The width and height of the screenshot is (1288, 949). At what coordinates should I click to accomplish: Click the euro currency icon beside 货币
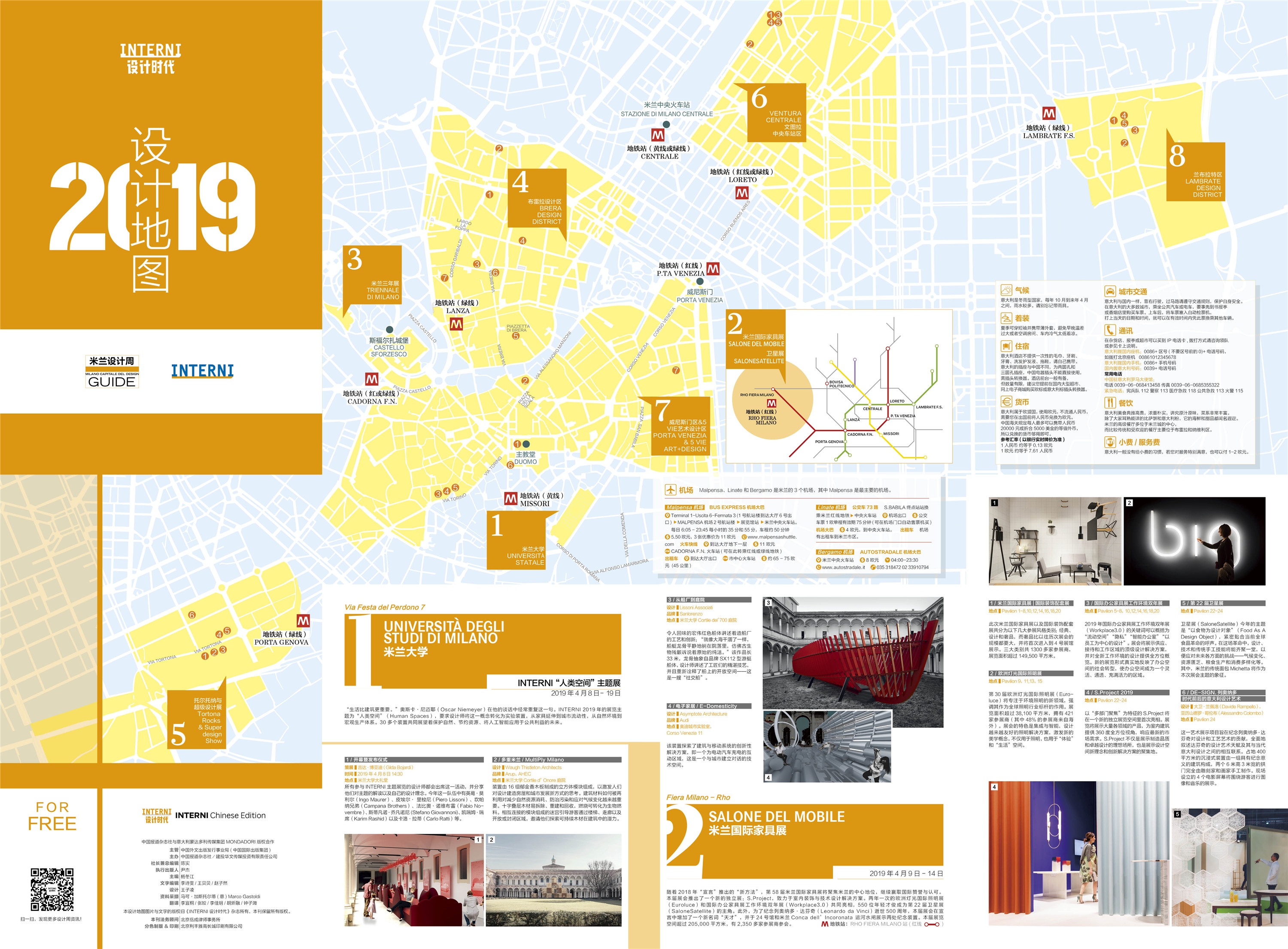point(1006,401)
